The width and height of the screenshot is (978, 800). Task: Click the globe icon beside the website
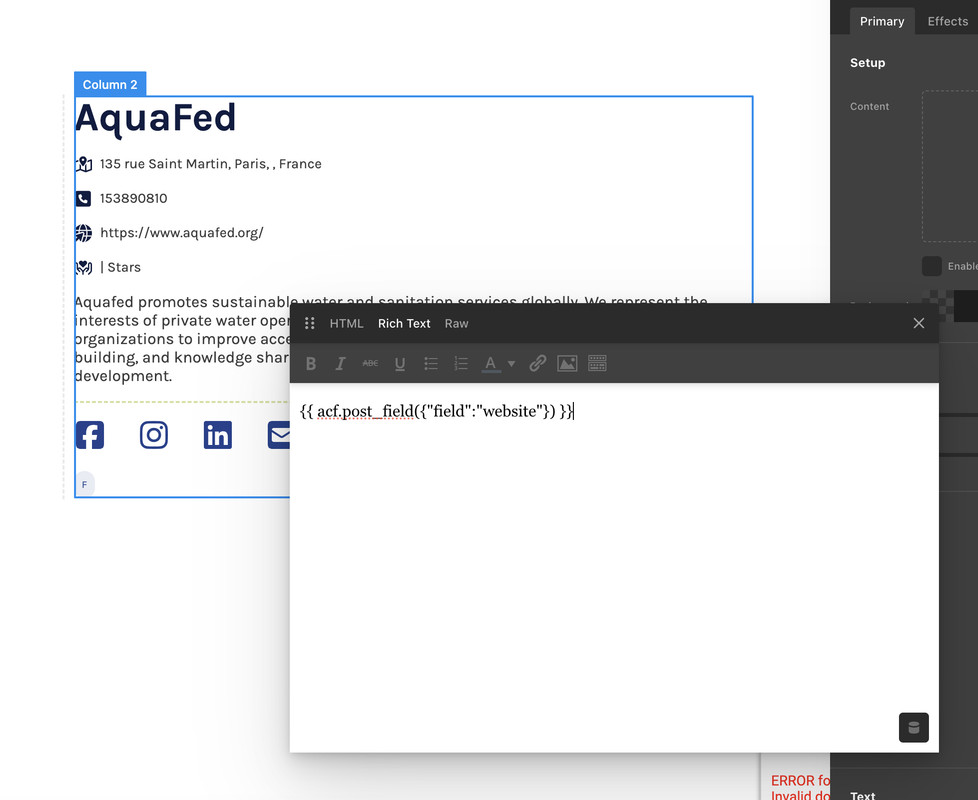coord(84,233)
